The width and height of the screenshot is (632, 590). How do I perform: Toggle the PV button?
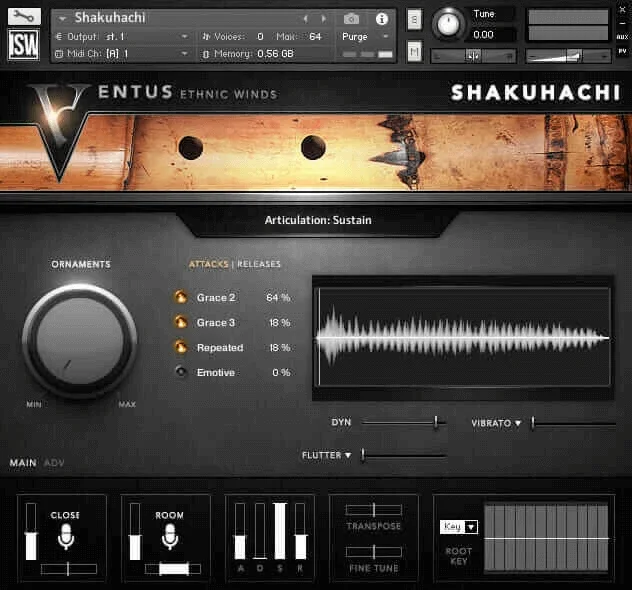(622, 51)
